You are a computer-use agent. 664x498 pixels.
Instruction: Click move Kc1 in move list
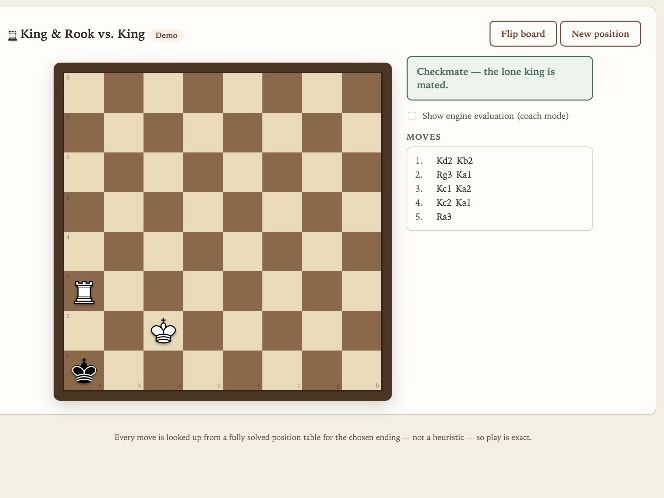click(x=444, y=189)
